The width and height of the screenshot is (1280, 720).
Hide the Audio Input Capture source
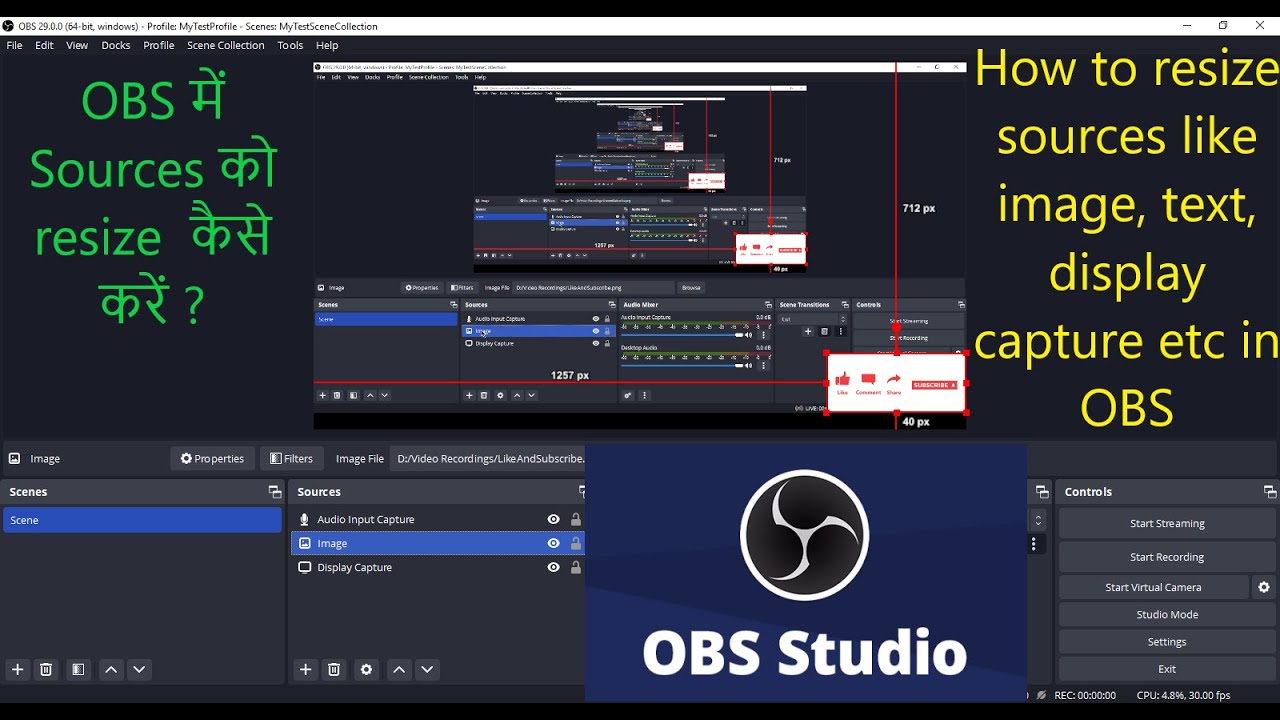[x=553, y=519]
